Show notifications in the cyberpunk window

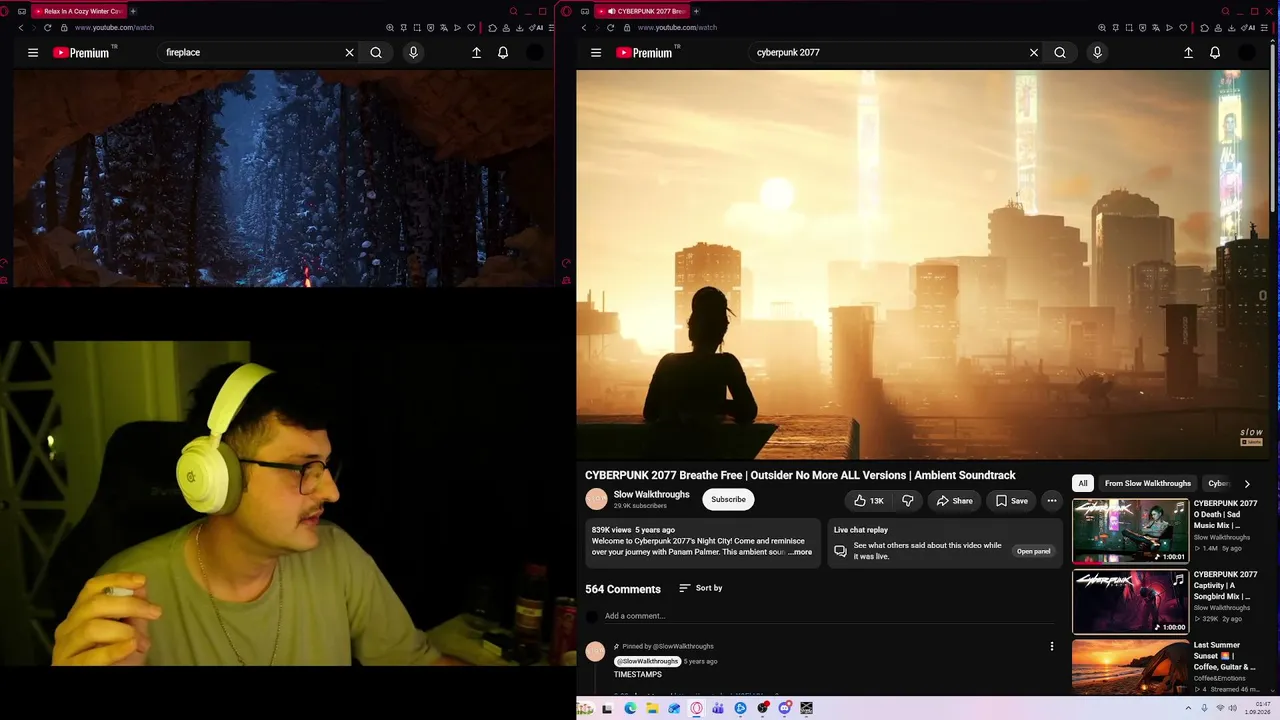pos(1215,53)
